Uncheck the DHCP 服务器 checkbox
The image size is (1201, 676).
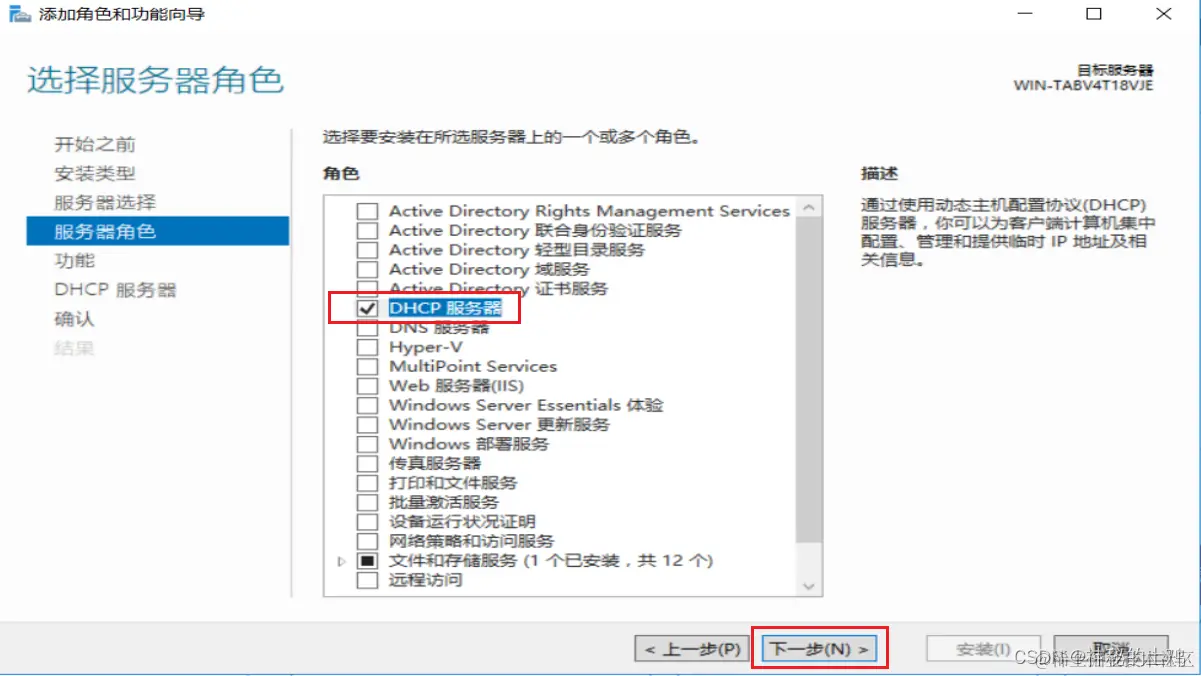(368, 309)
